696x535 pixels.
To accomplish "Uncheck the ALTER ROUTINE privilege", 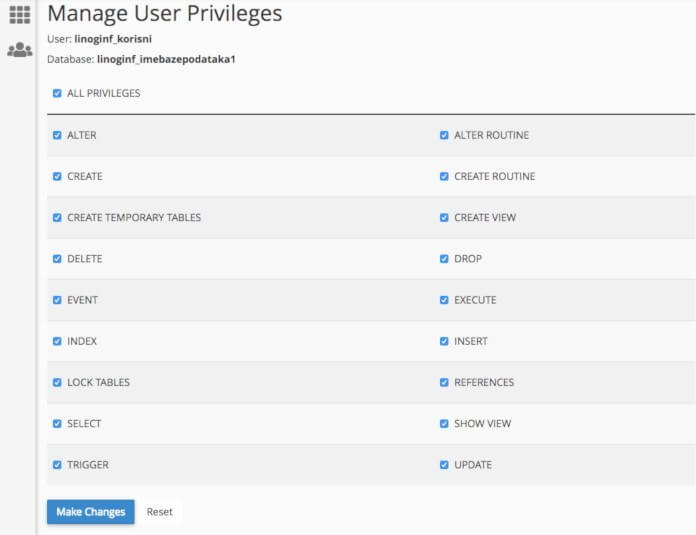I will coord(444,135).
